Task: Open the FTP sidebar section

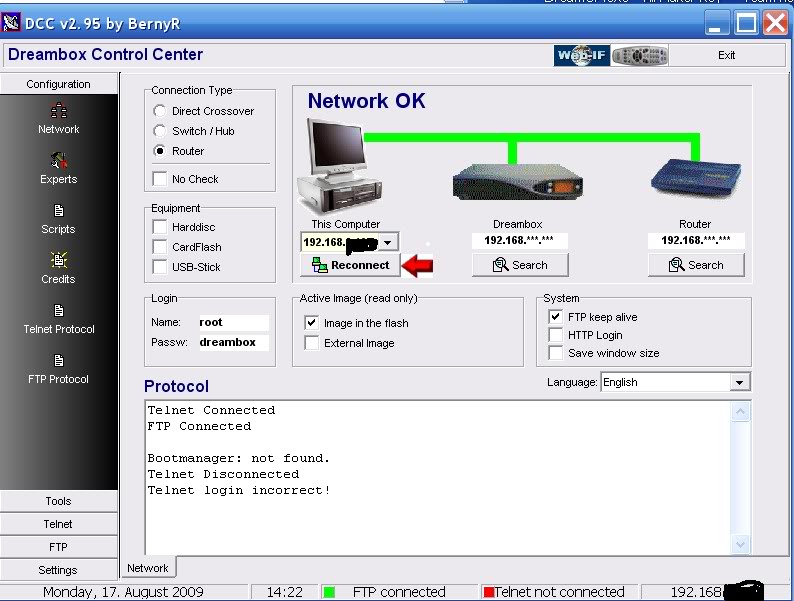Action: [59, 547]
